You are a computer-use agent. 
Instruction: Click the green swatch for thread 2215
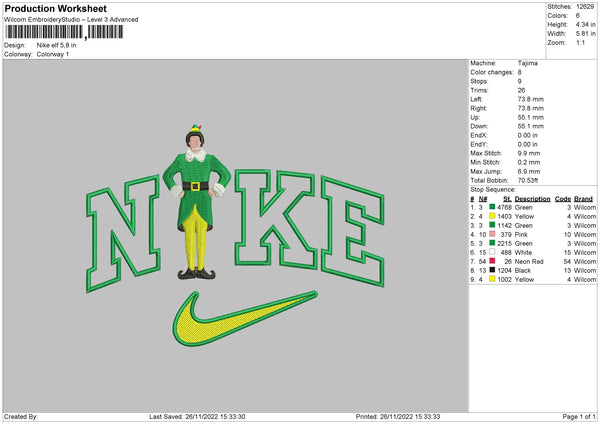492,243
